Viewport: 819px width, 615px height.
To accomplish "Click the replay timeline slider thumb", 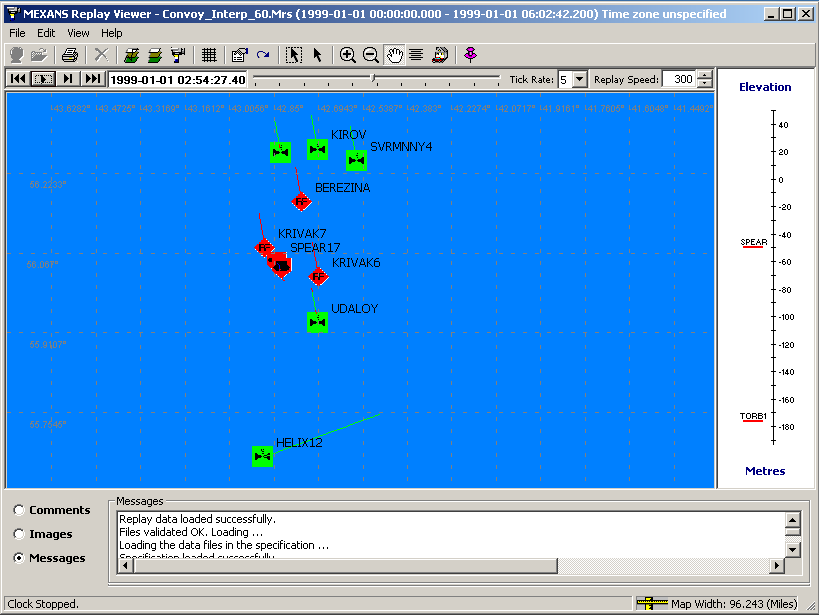I will click(x=373, y=78).
